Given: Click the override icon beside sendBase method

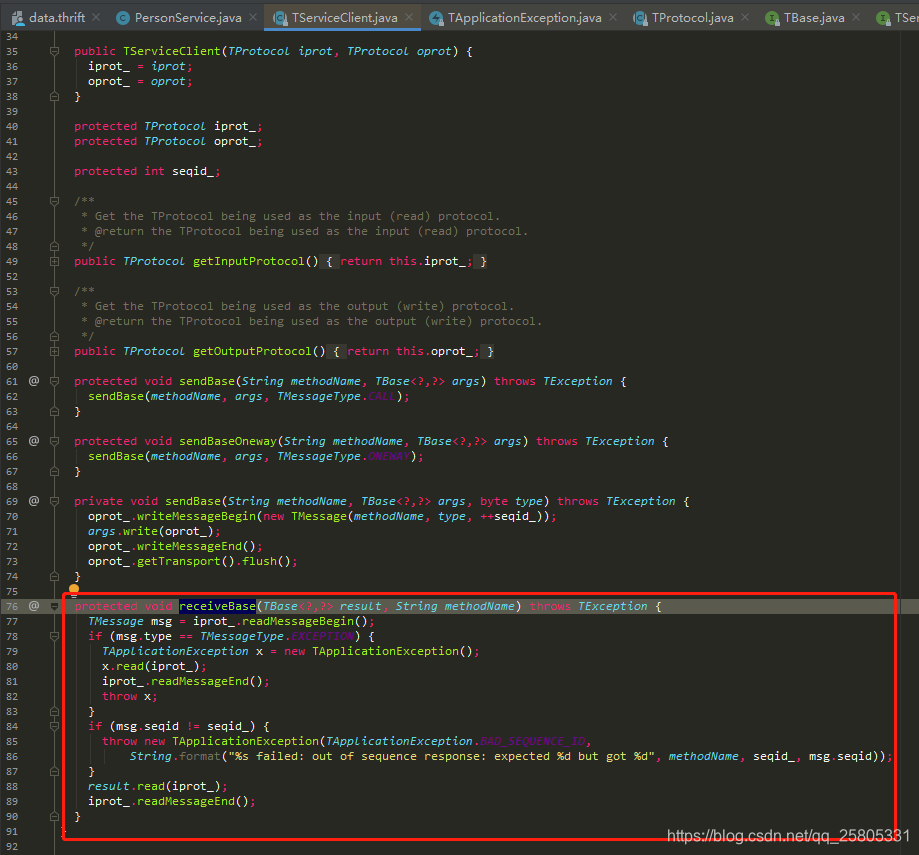Looking at the screenshot, I should (33, 381).
